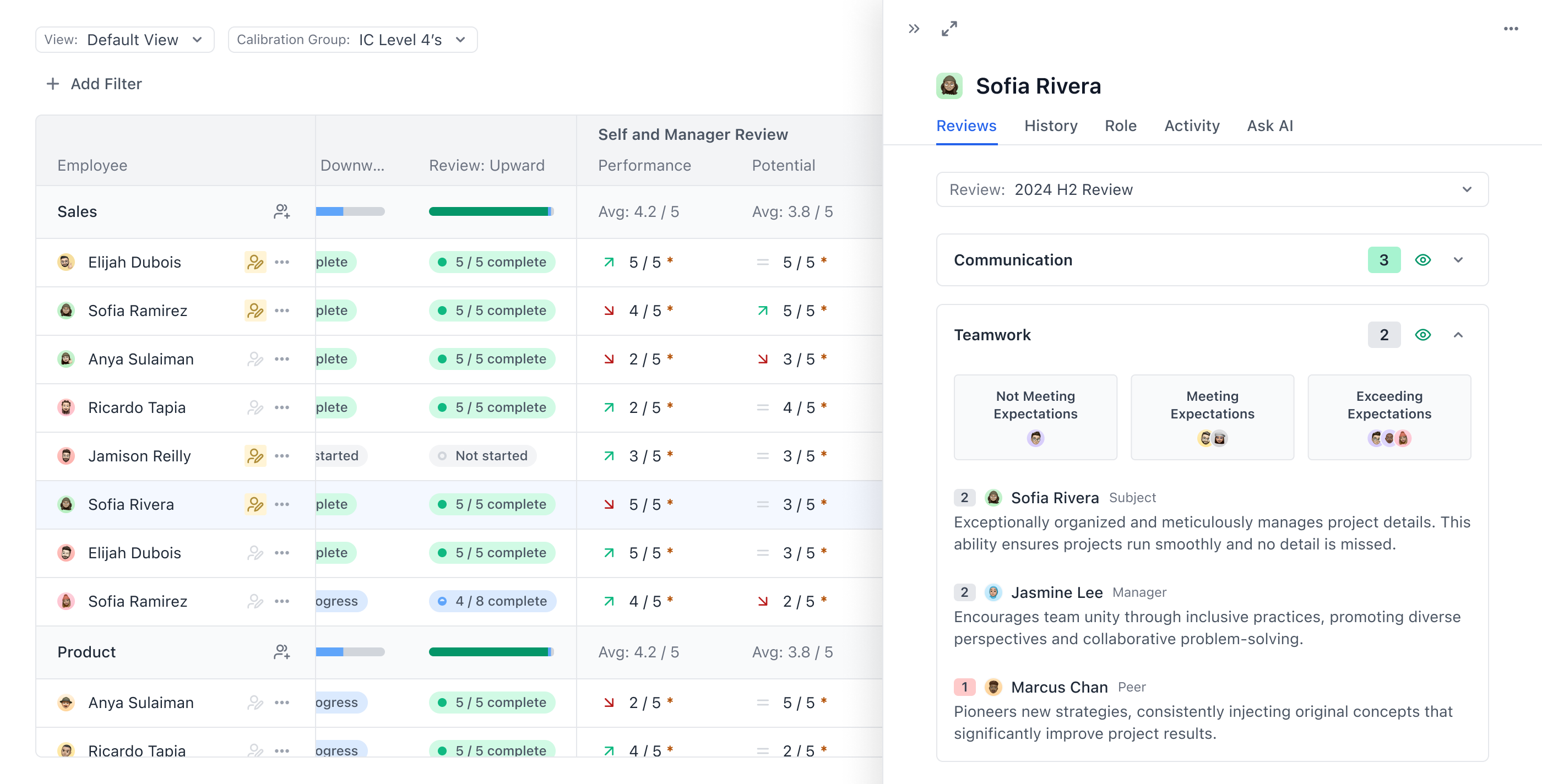1542x784 pixels.
Task: Click plus icon to Add Filter
Action: (x=53, y=84)
